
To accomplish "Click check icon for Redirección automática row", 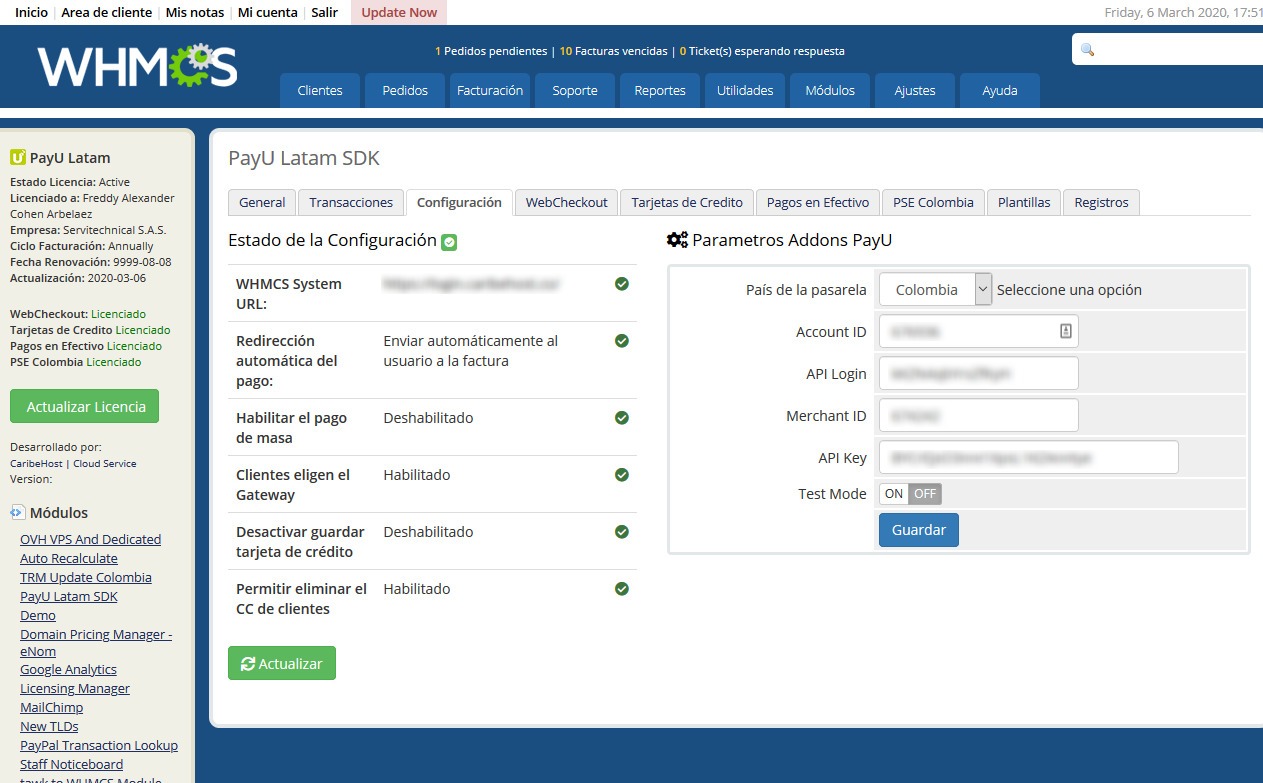I will (x=622, y=341).
